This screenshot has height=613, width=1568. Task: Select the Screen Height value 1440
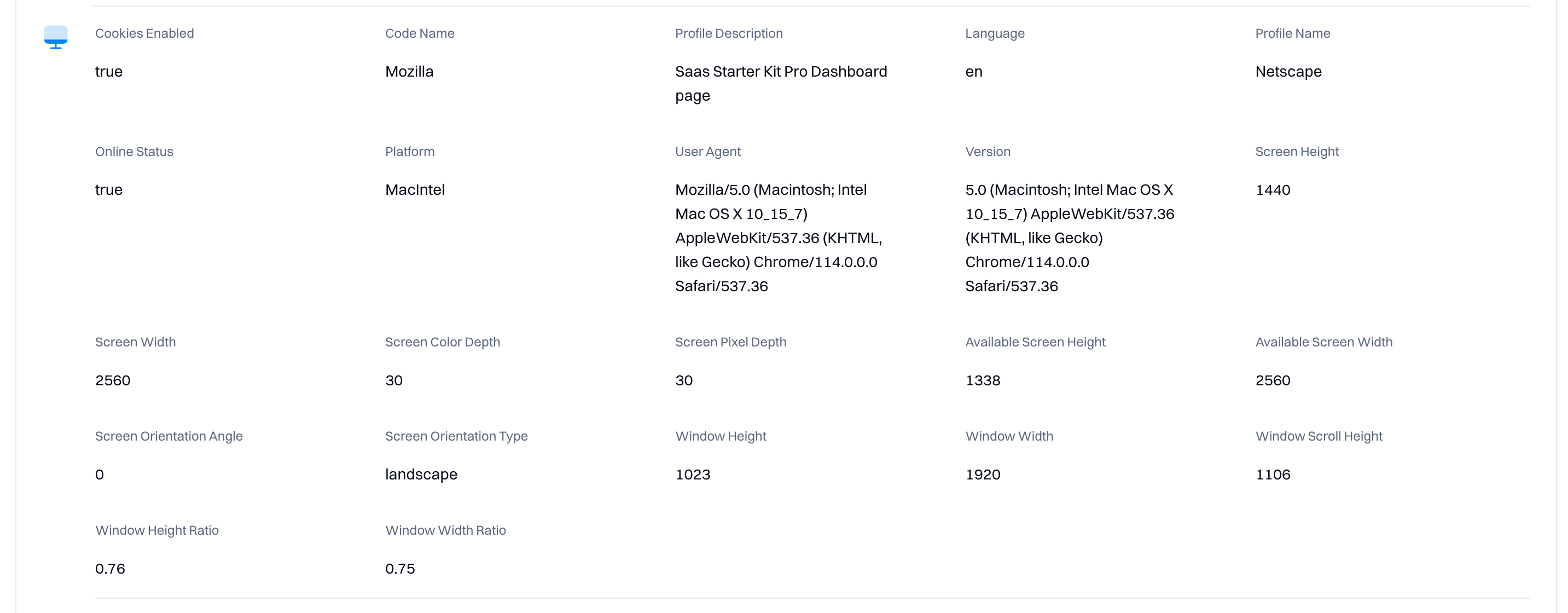1272,190
